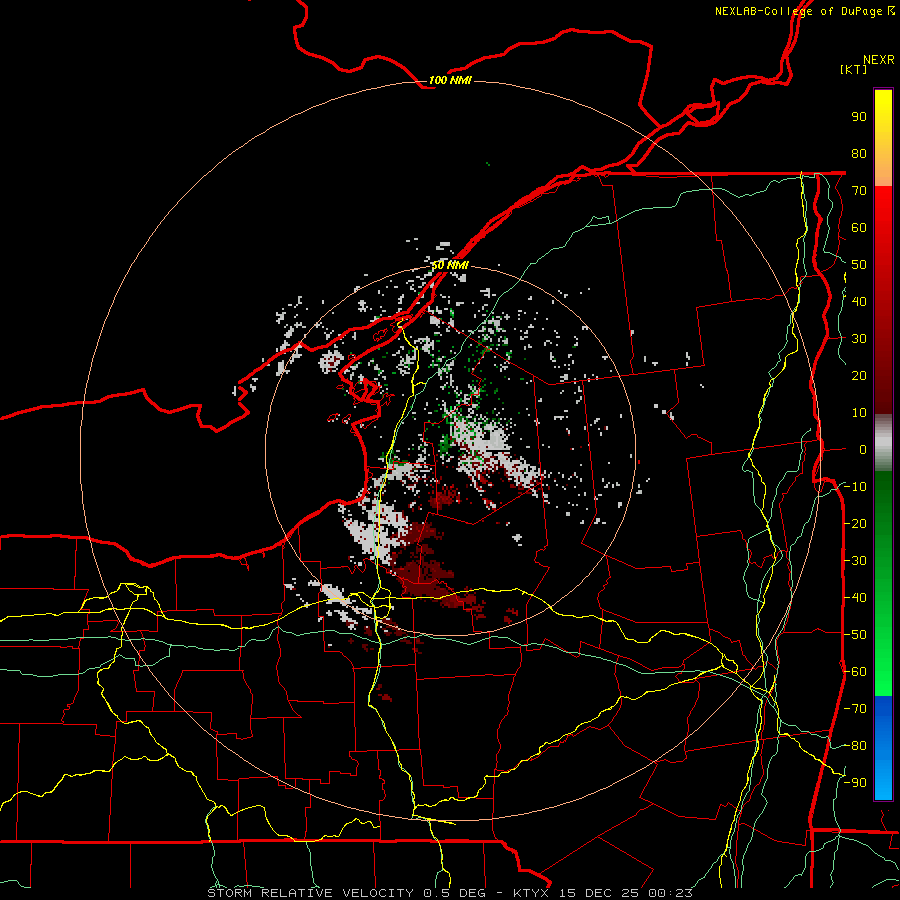Click the NEXR label above color scale
Viewport: 900px width, 900px height.
coord(878,60)
